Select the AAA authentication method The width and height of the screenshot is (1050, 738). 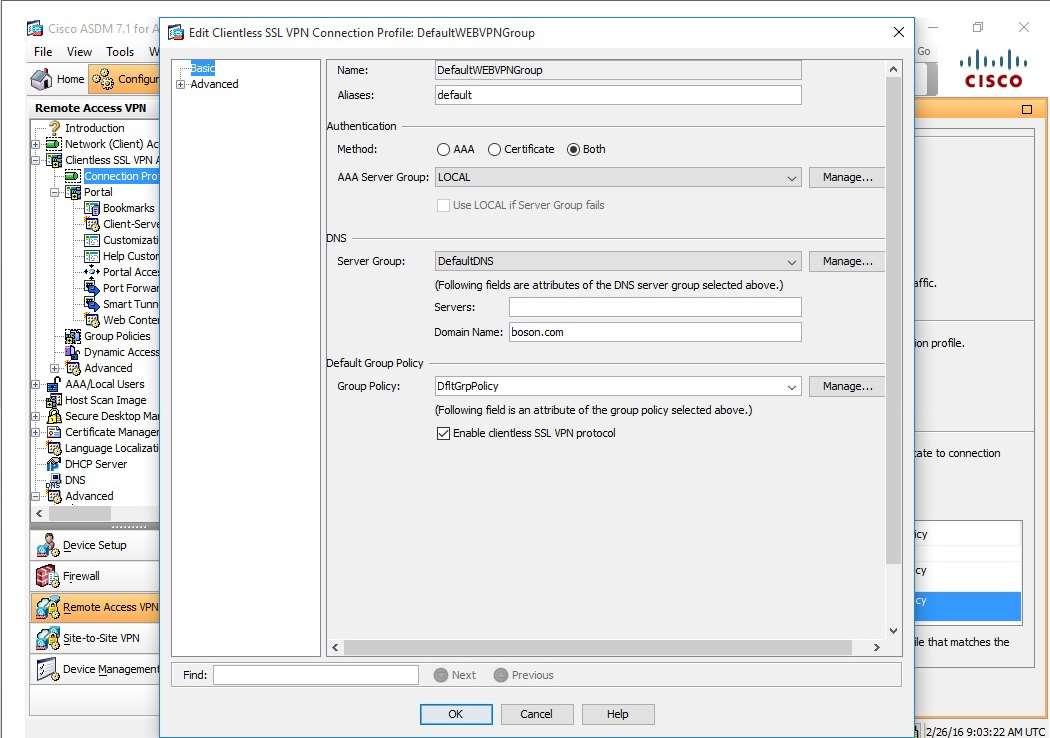[x=443, y=149]
